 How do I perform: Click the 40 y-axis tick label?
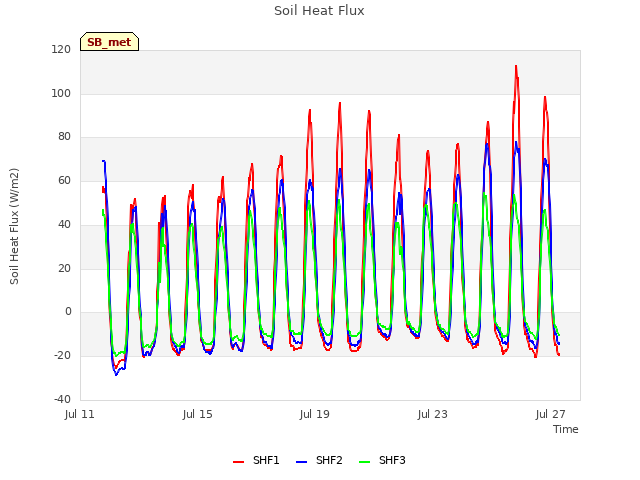tap(64, 224)
